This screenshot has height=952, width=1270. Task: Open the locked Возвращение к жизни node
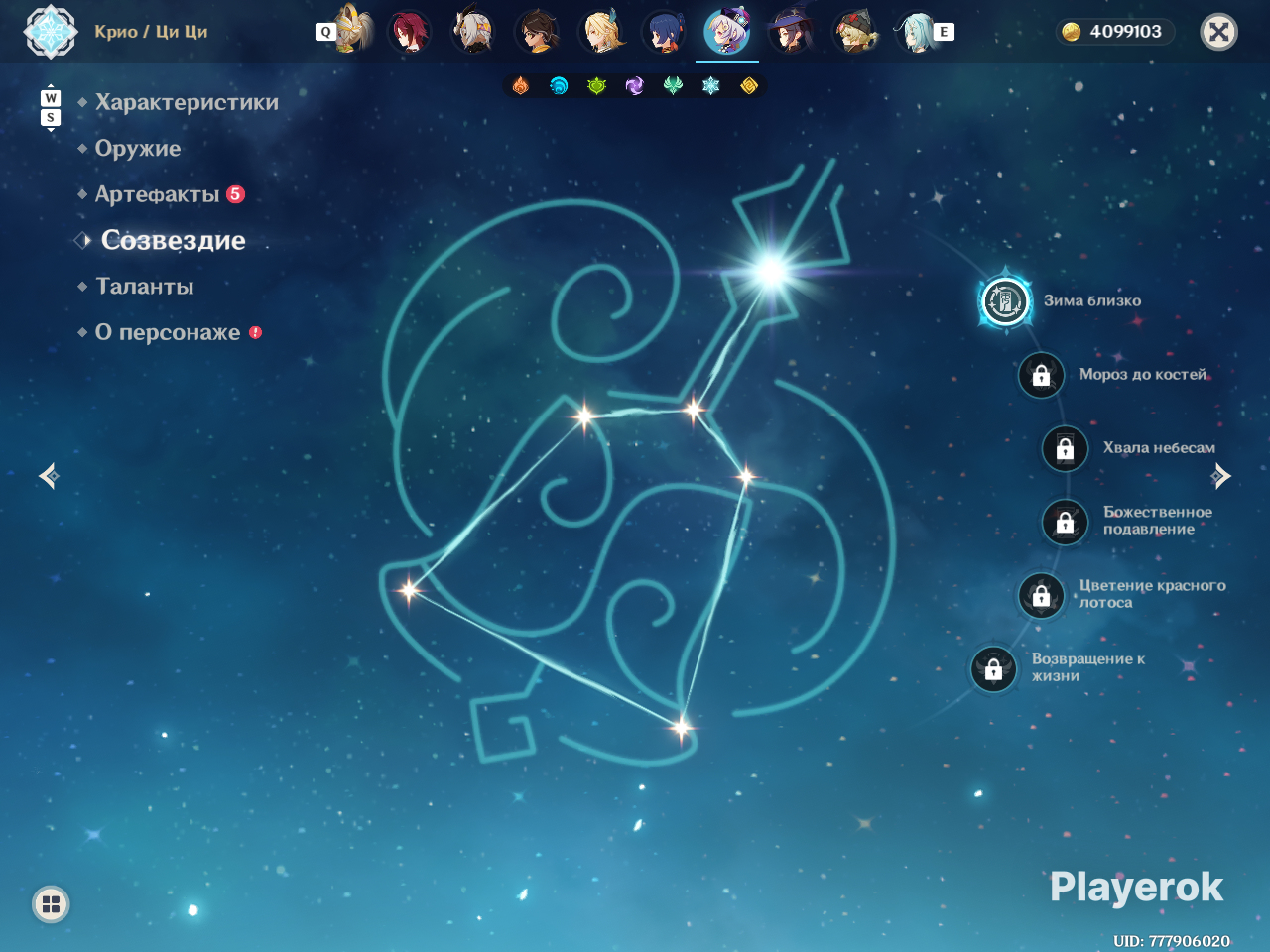[x=993, y=668]
